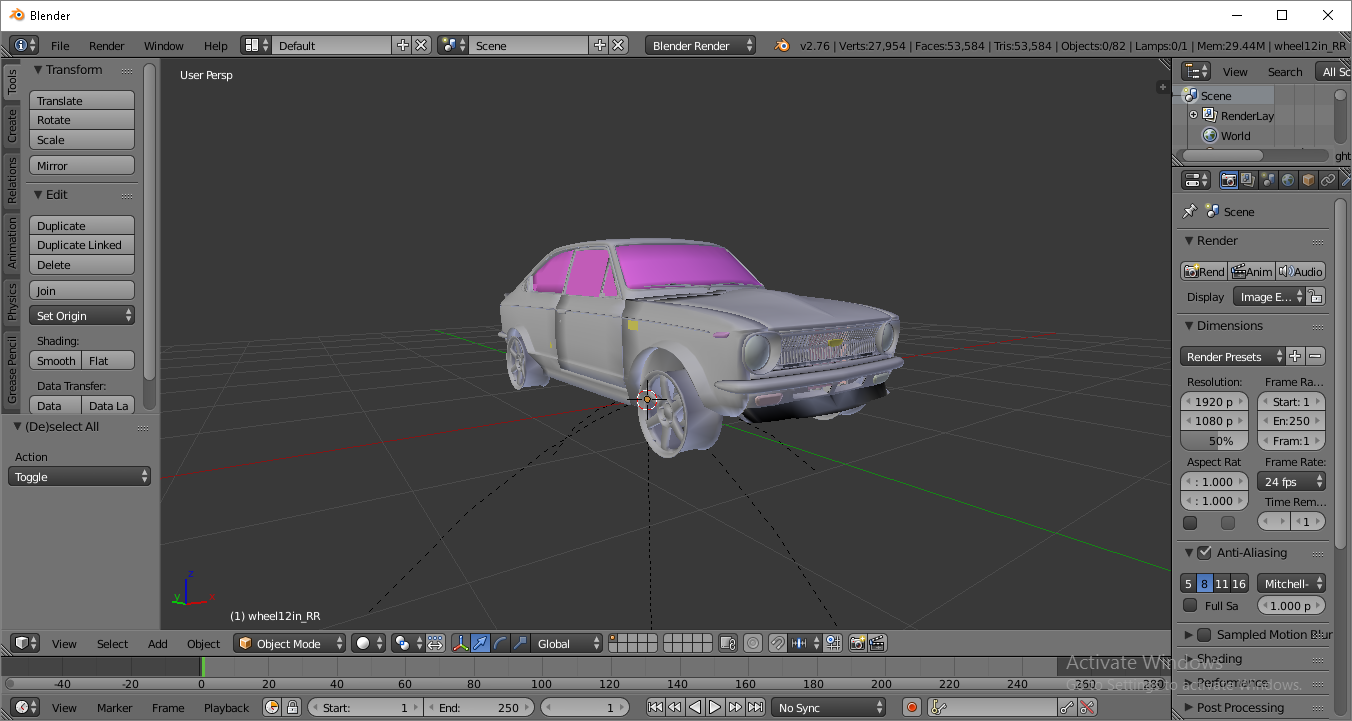This screenshot has width=1352, height=721.
Task: Enable the Full Sample checkbox
Action: [1190, 605]
